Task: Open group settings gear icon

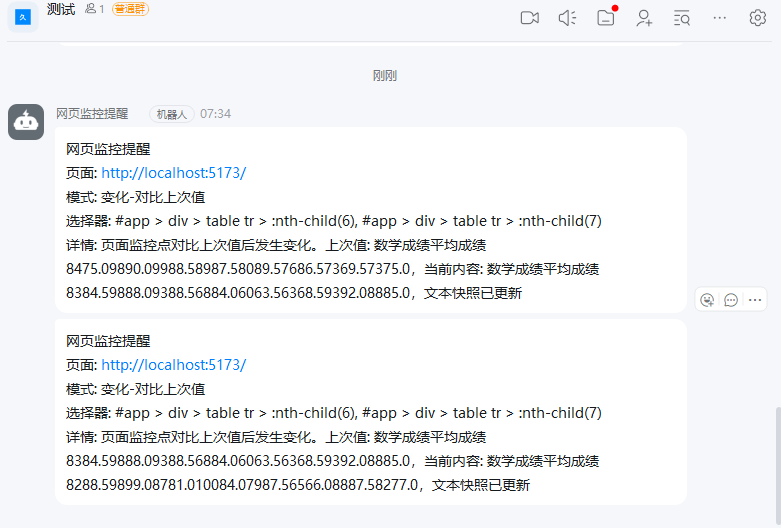Action: point(758,18)
